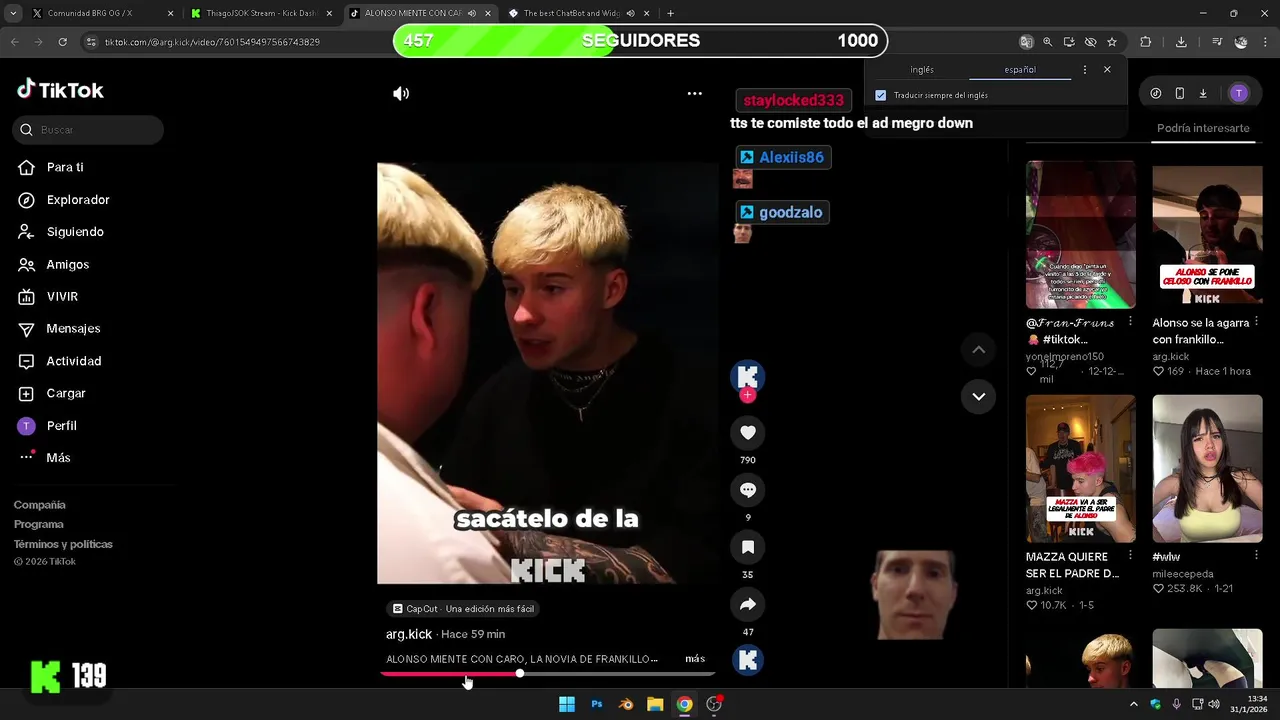Share the video using the arrow icon
Image resolution: width=1280 pixels, height=720 pixels.
point(747,604)
